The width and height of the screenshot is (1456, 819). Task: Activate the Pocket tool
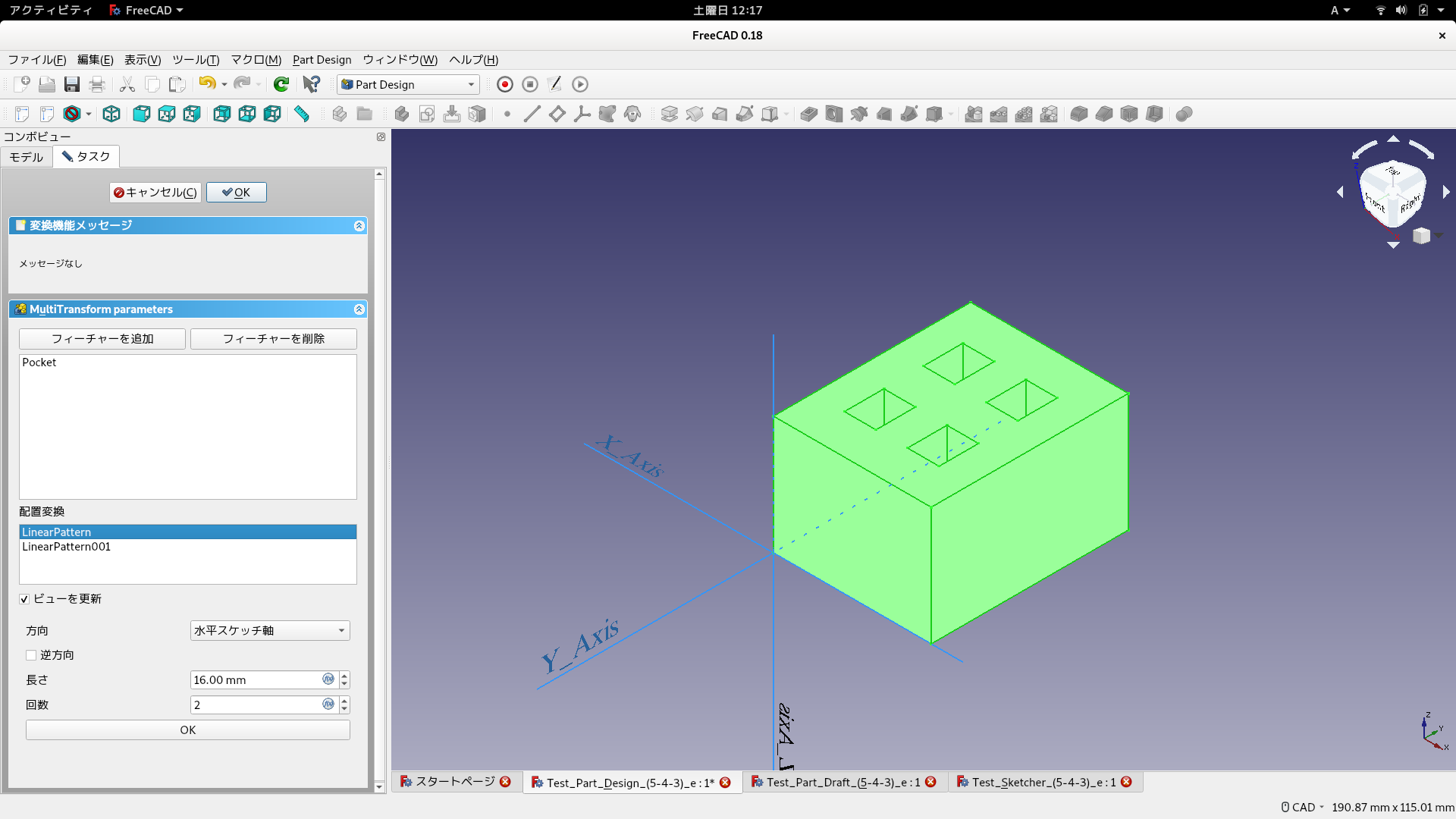808,114
